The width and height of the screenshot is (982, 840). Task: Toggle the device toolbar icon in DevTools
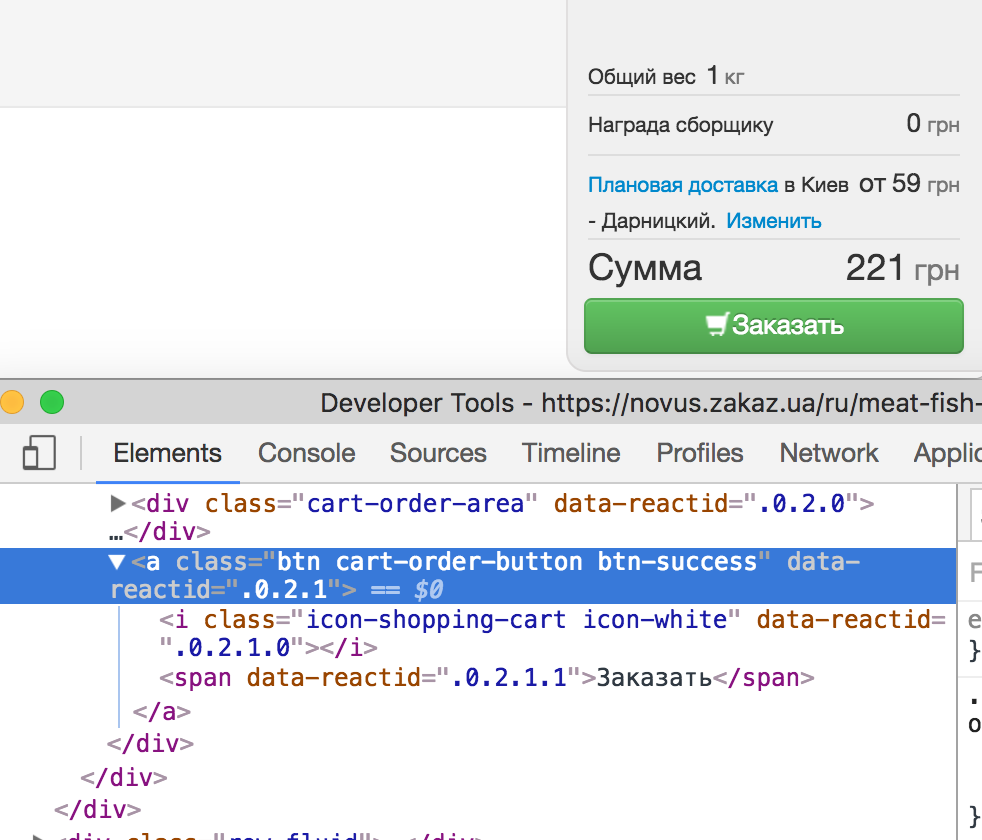(x=39, y=453)
